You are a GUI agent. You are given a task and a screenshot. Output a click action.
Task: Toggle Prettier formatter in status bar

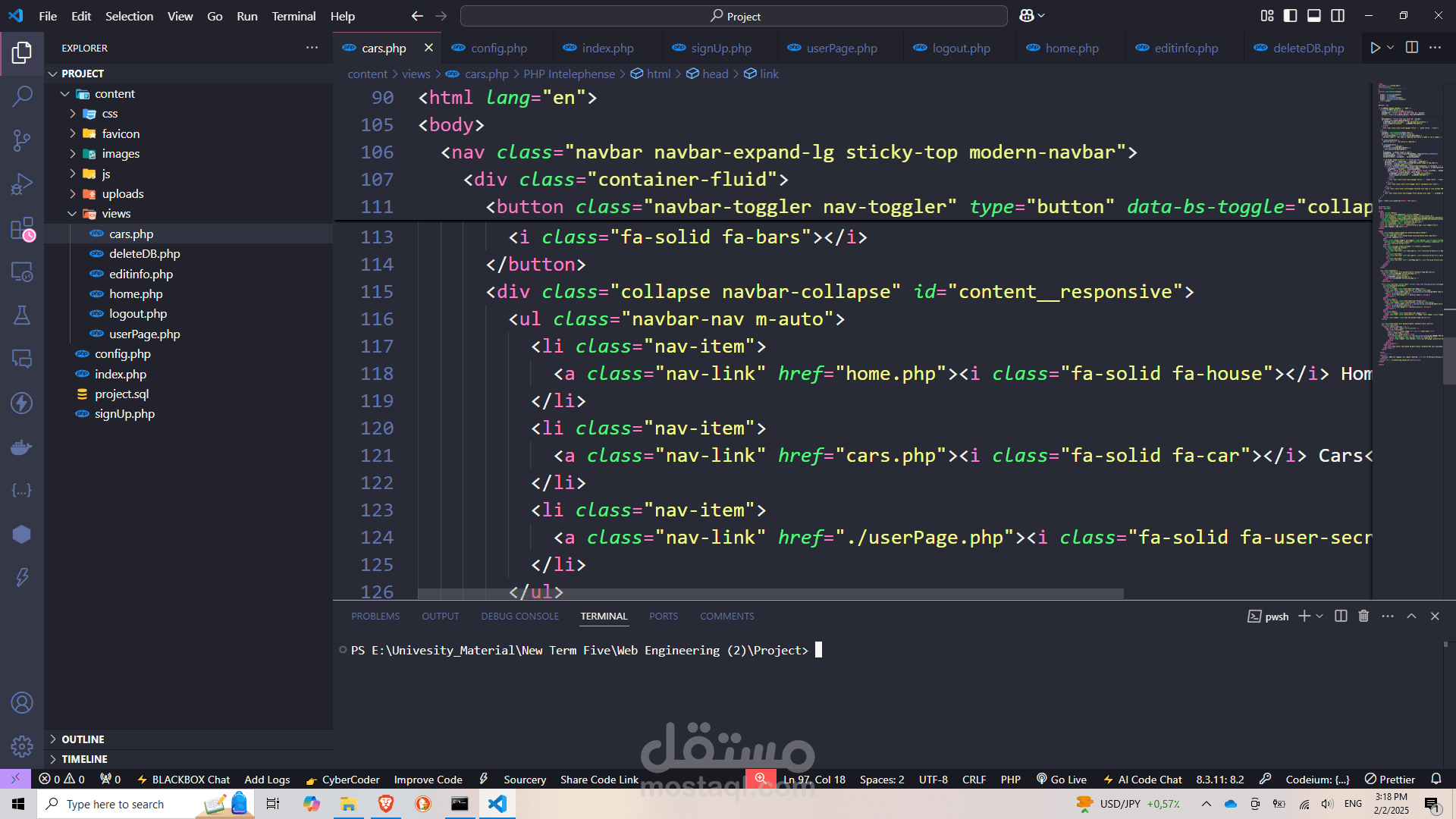[x=1390, y=780]
